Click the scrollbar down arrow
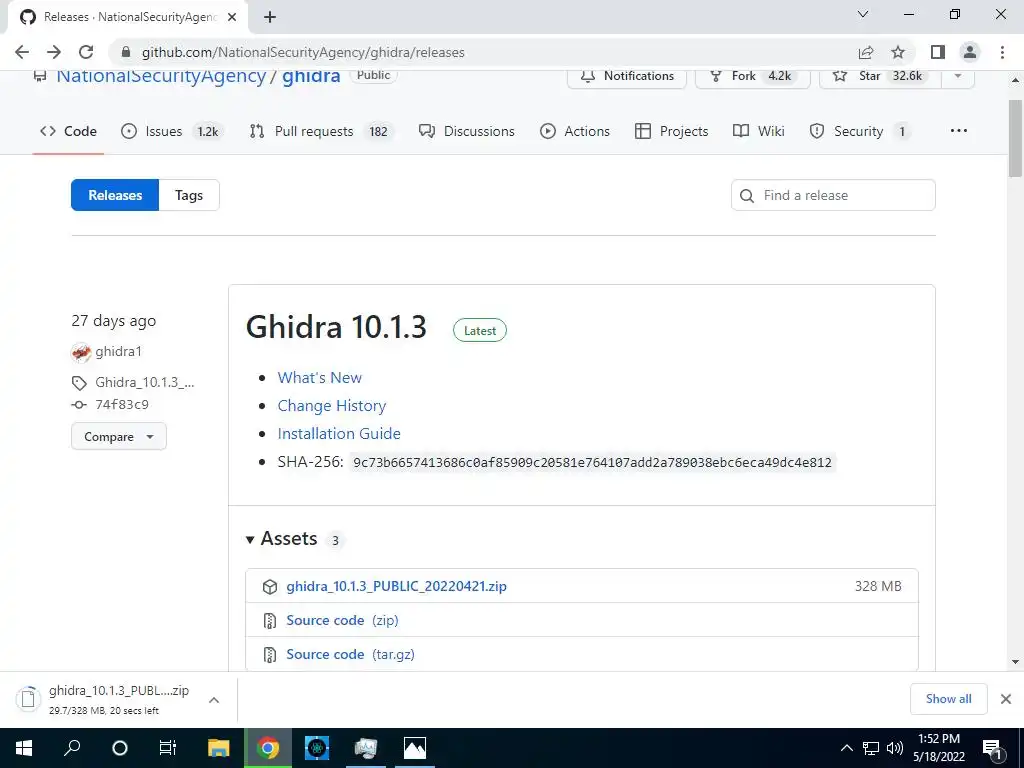Image resolution: width=1024 pixels, height=768 pixels. 1015,662
